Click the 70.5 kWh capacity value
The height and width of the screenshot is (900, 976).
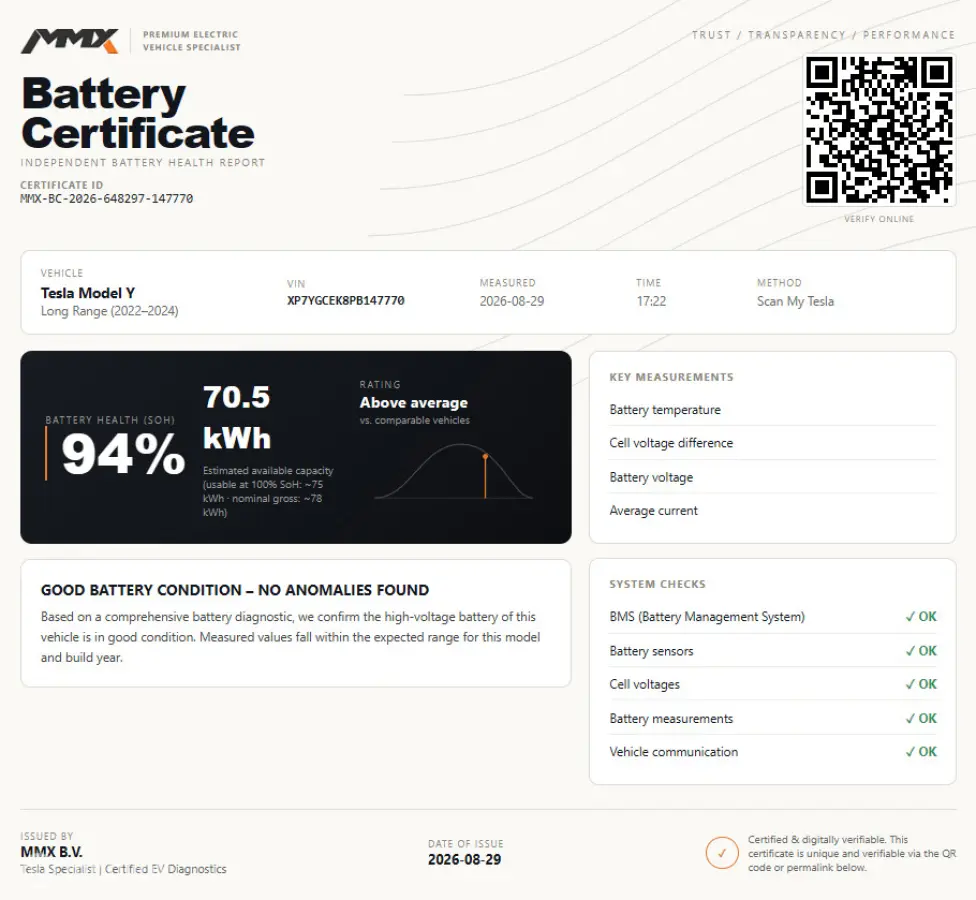tap(237, 417)
